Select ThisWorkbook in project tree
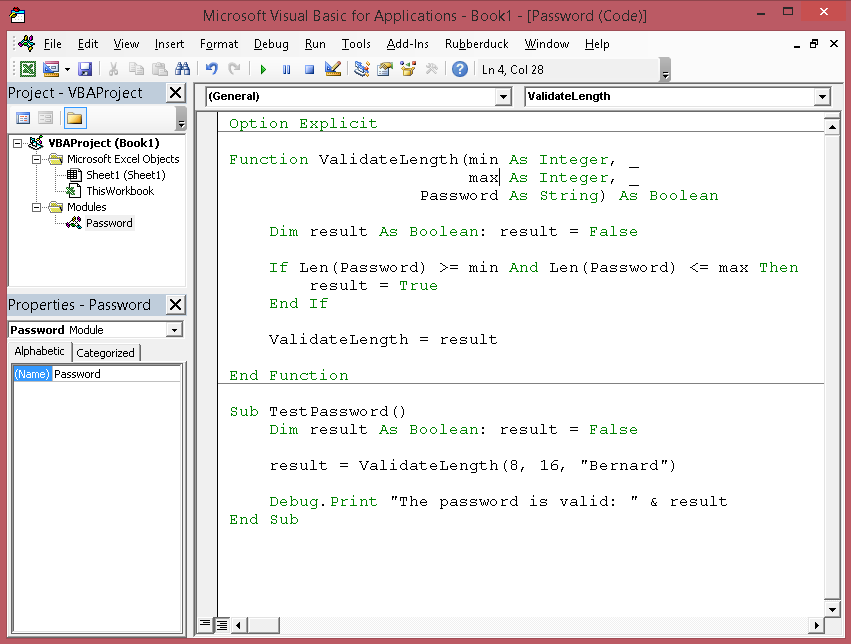The height and width of the screenshot is (644, 851). [x=120, y=191]
